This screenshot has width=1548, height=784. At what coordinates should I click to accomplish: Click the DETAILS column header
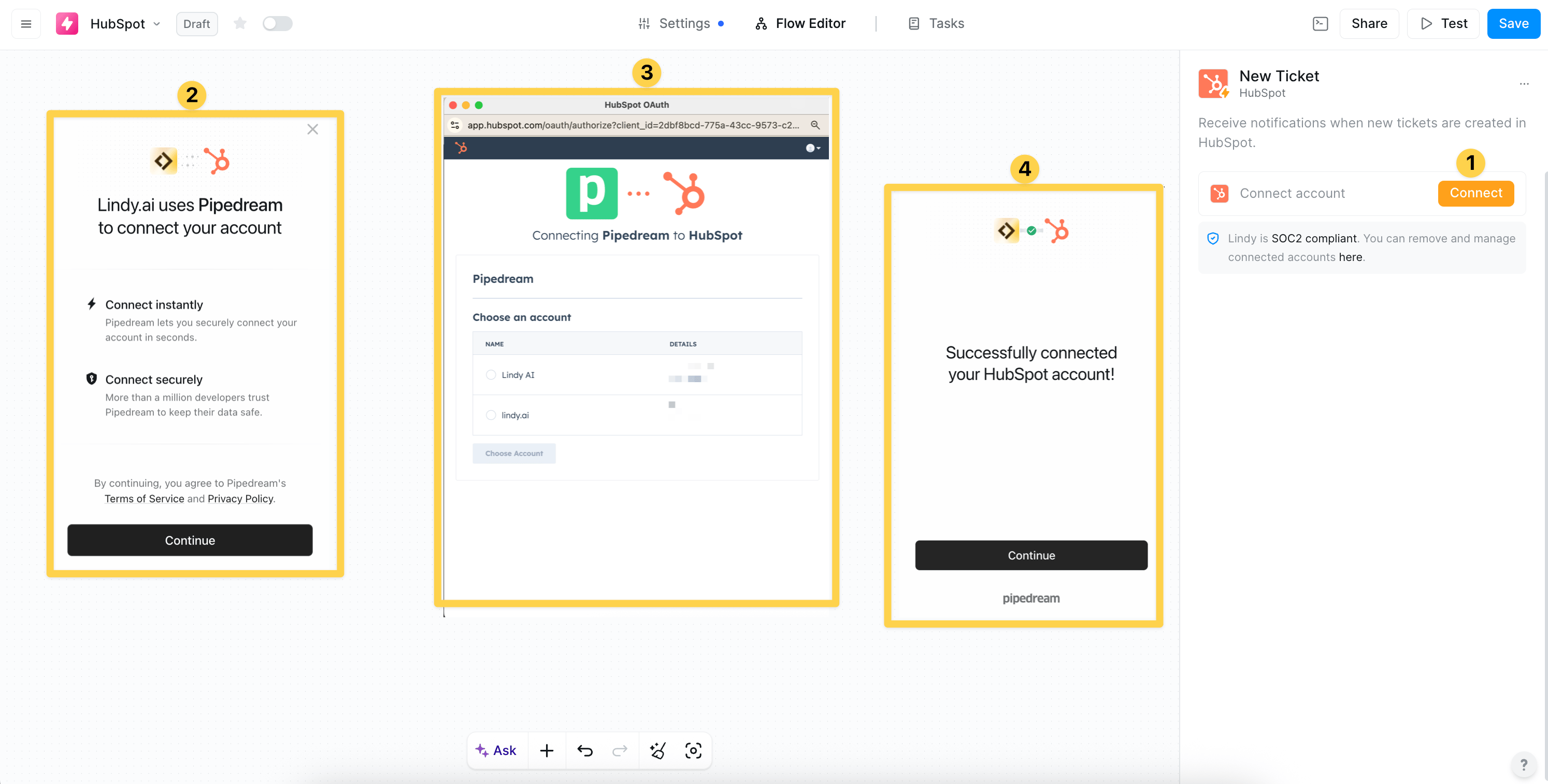tap(683, 344)
